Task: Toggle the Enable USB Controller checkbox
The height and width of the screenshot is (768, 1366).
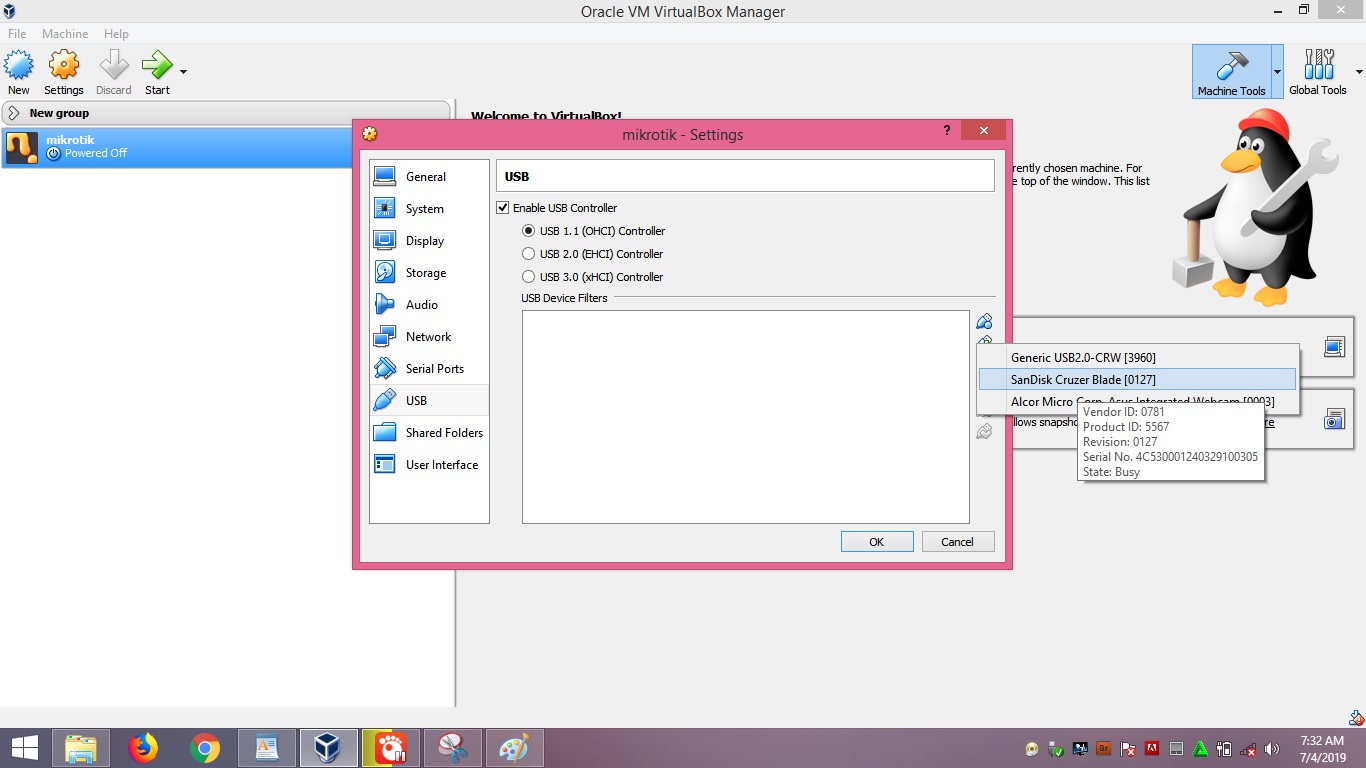Action: 503,208
